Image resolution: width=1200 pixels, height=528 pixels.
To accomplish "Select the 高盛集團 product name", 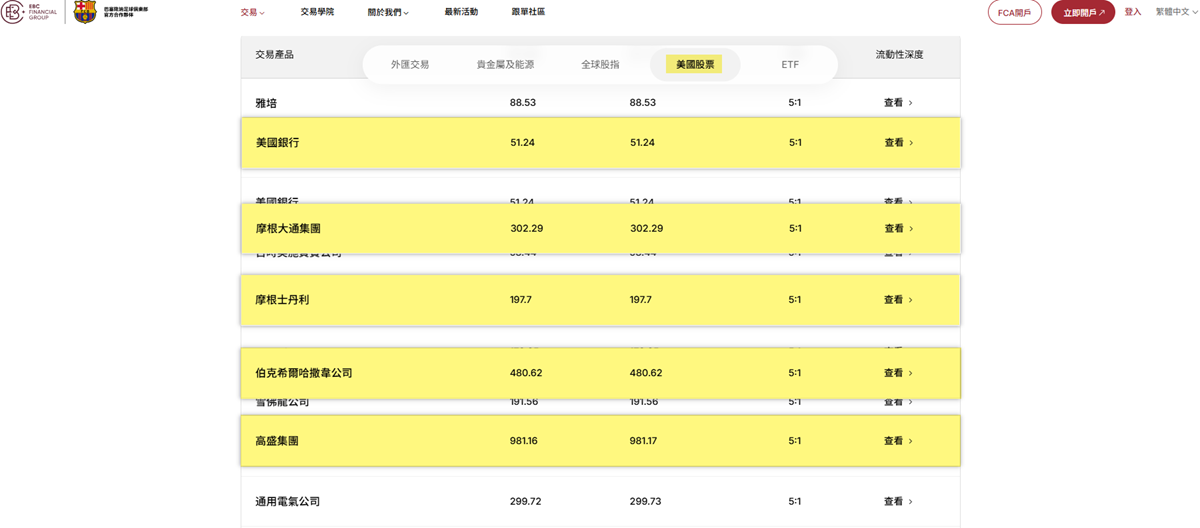I will pos(277,441).
